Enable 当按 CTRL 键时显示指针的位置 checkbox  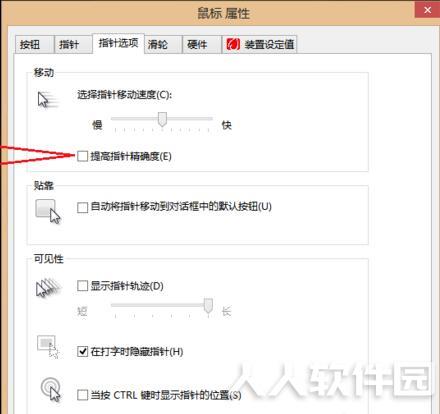point(82,395)
